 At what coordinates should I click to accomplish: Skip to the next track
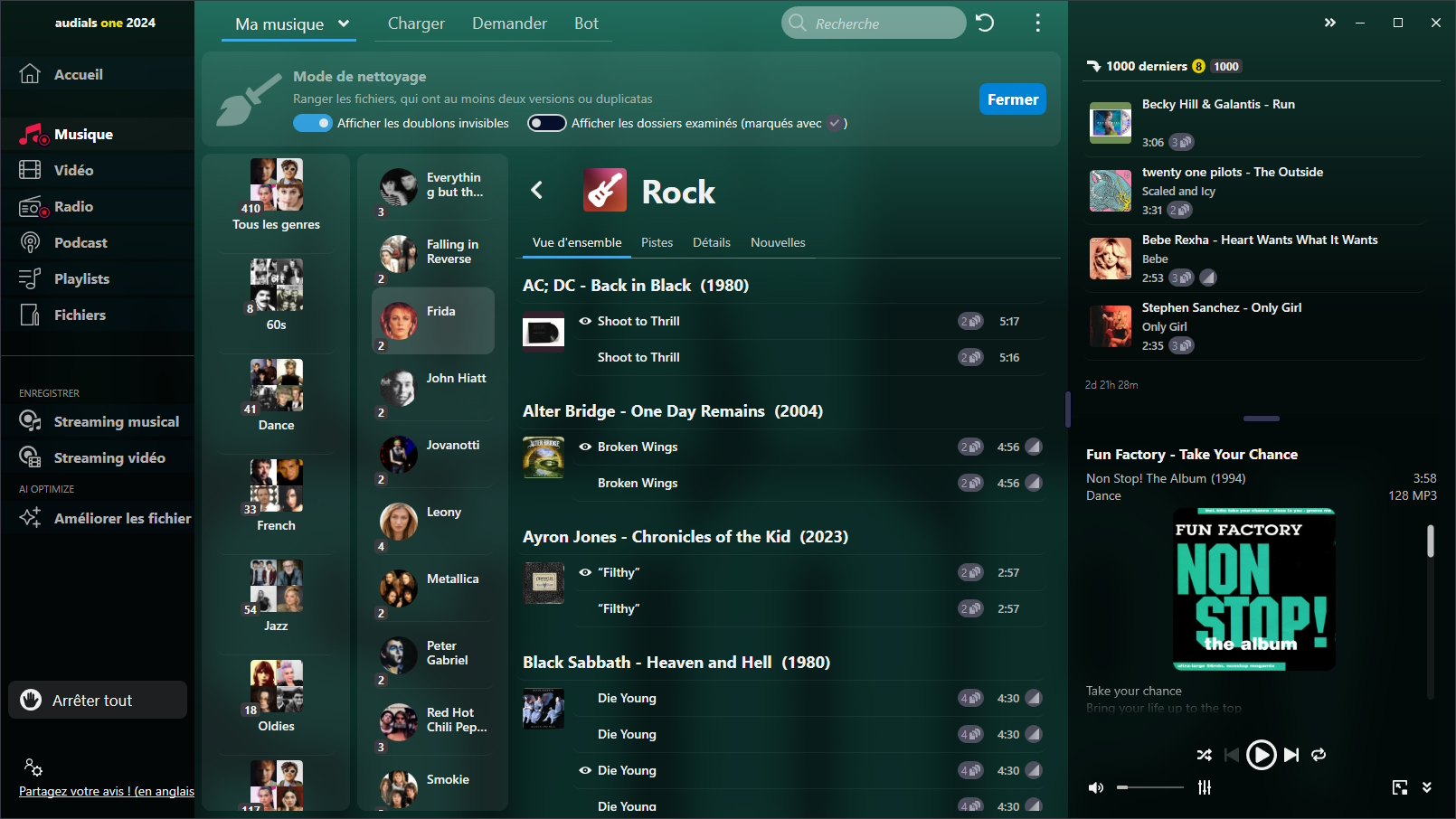tap(1291, 754)
